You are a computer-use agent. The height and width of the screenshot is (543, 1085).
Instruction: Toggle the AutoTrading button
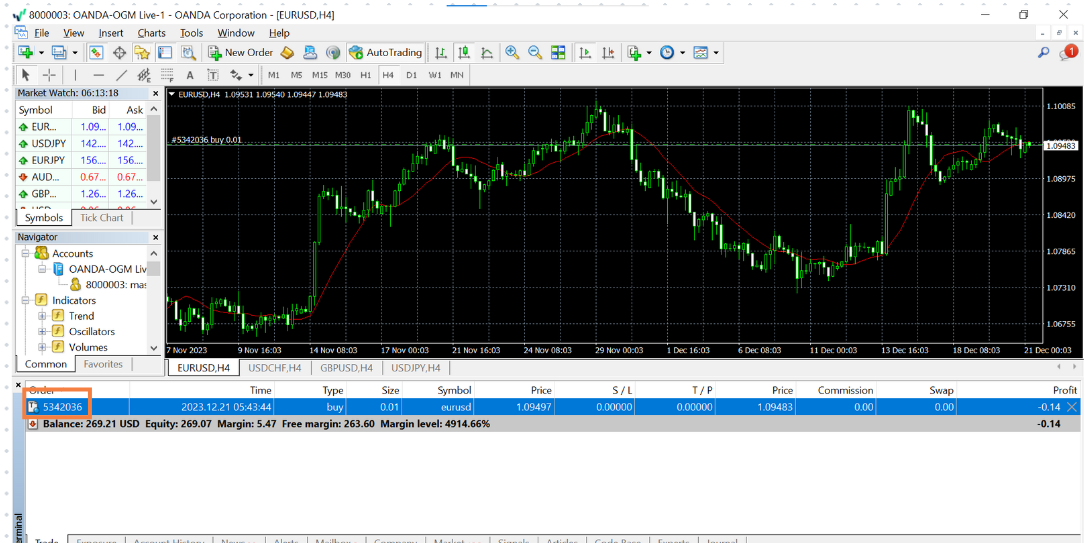(385, 53)
